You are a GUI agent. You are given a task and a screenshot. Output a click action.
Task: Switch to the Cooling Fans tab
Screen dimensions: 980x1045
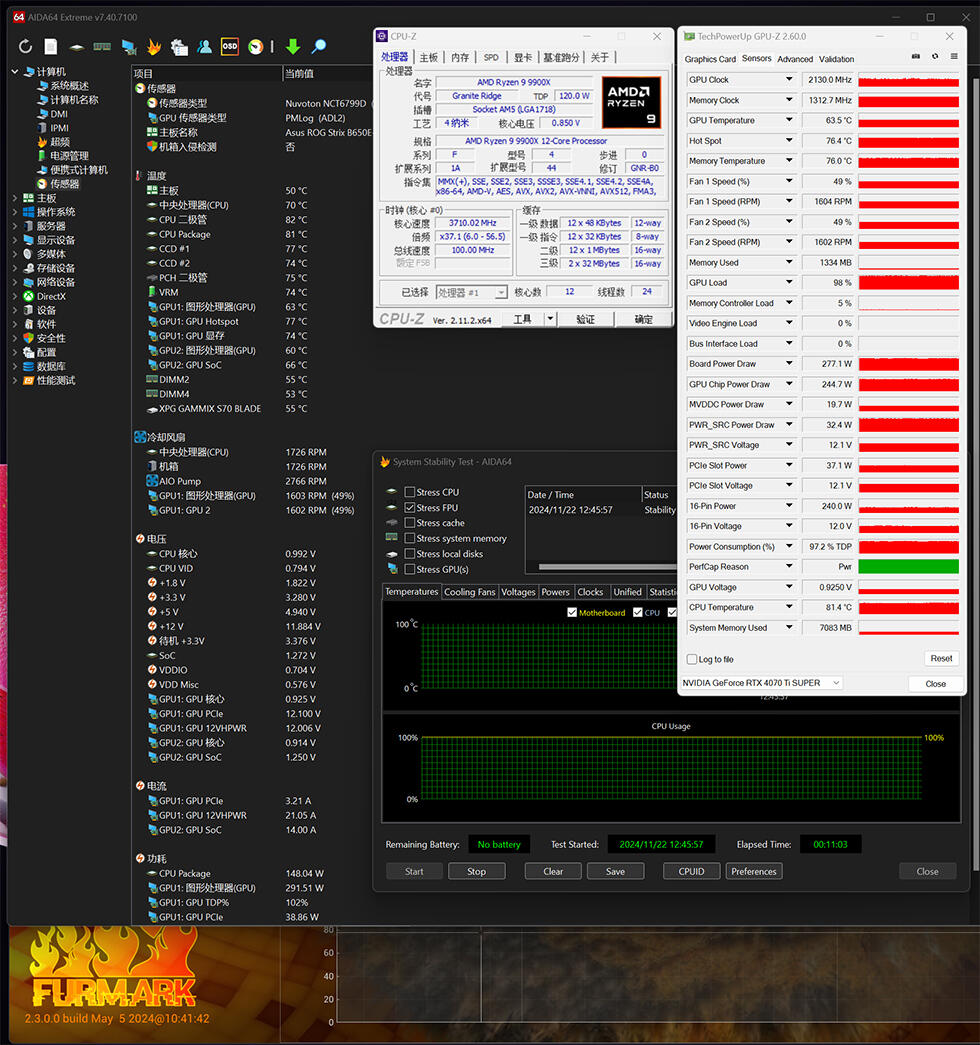point(470,592)
